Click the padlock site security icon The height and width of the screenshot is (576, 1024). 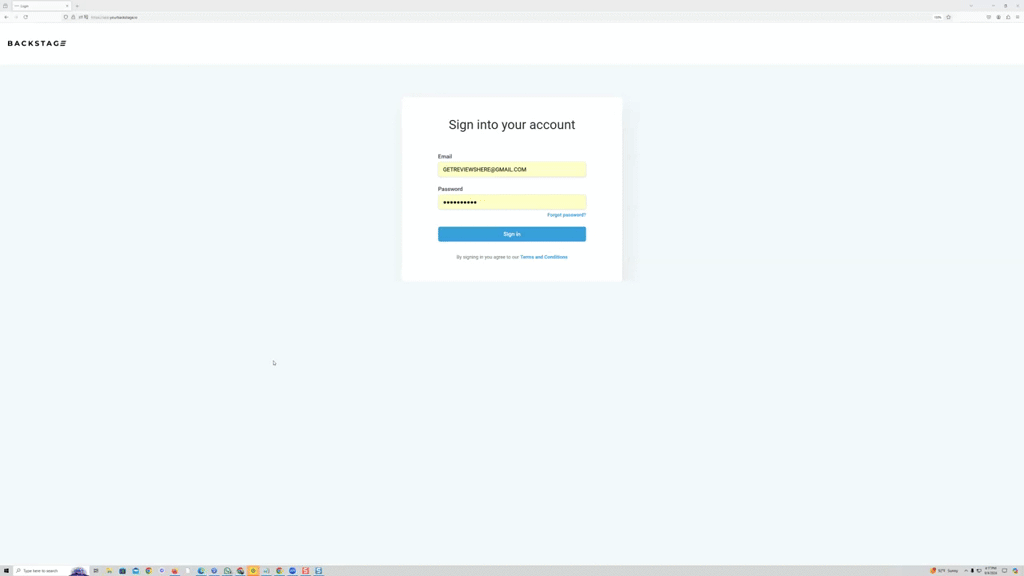click(73, 17)
